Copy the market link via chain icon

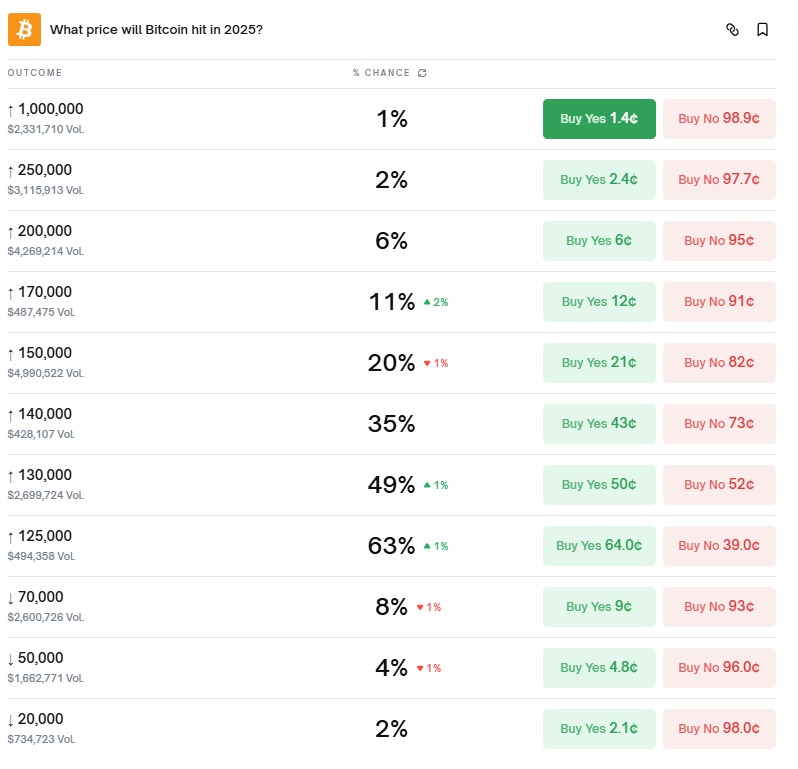click(732, 30)
